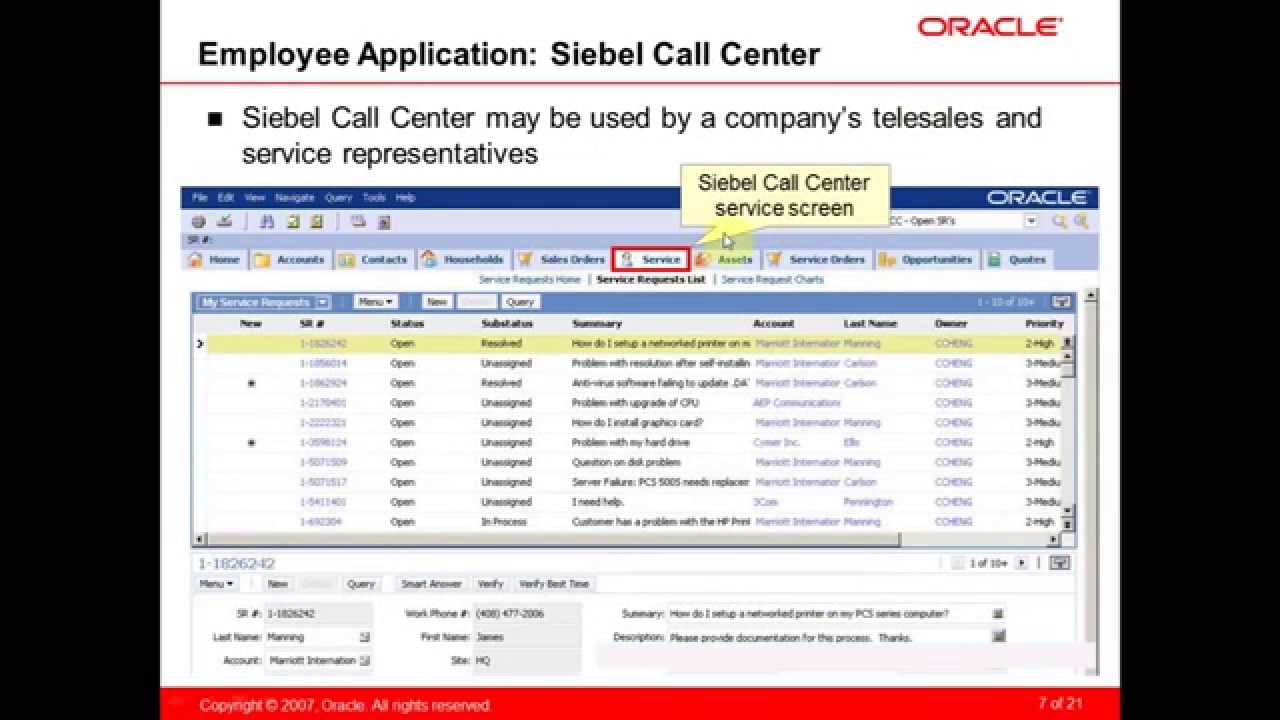Open the Service Requests Home link
The height and width of the screenshot is (720, 1280).
click(529, 280)
